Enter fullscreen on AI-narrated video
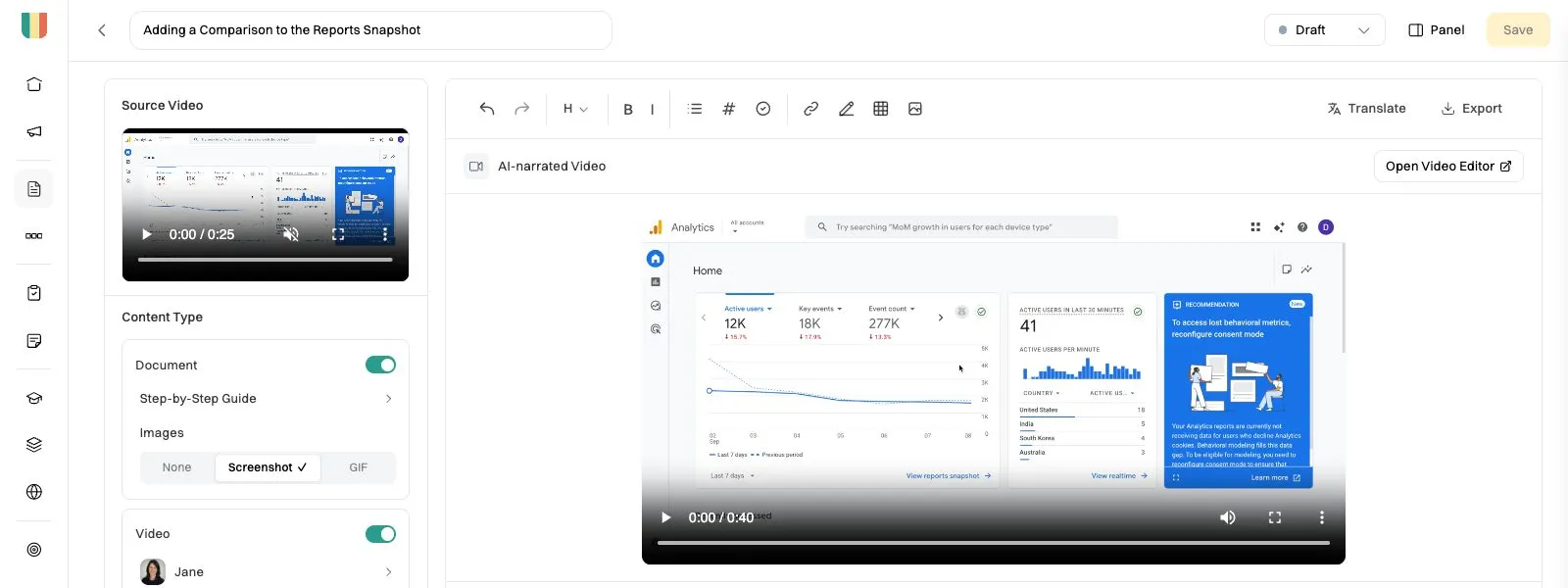 (1275, 517)
